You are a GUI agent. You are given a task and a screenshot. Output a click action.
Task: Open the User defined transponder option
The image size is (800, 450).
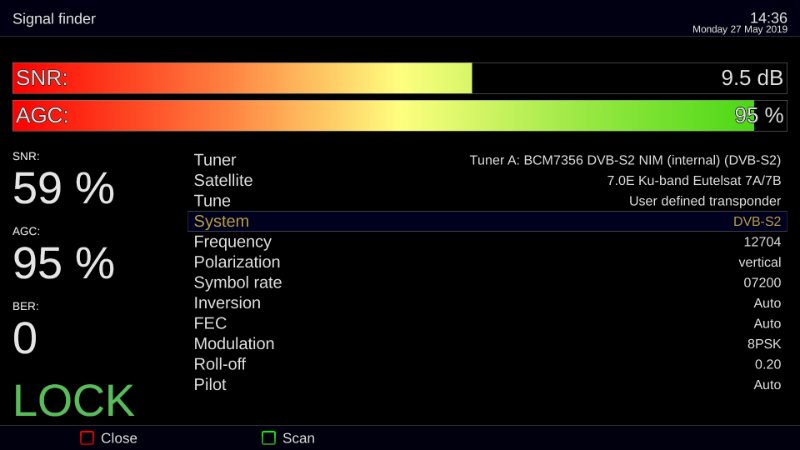click(x=704, y=201)
